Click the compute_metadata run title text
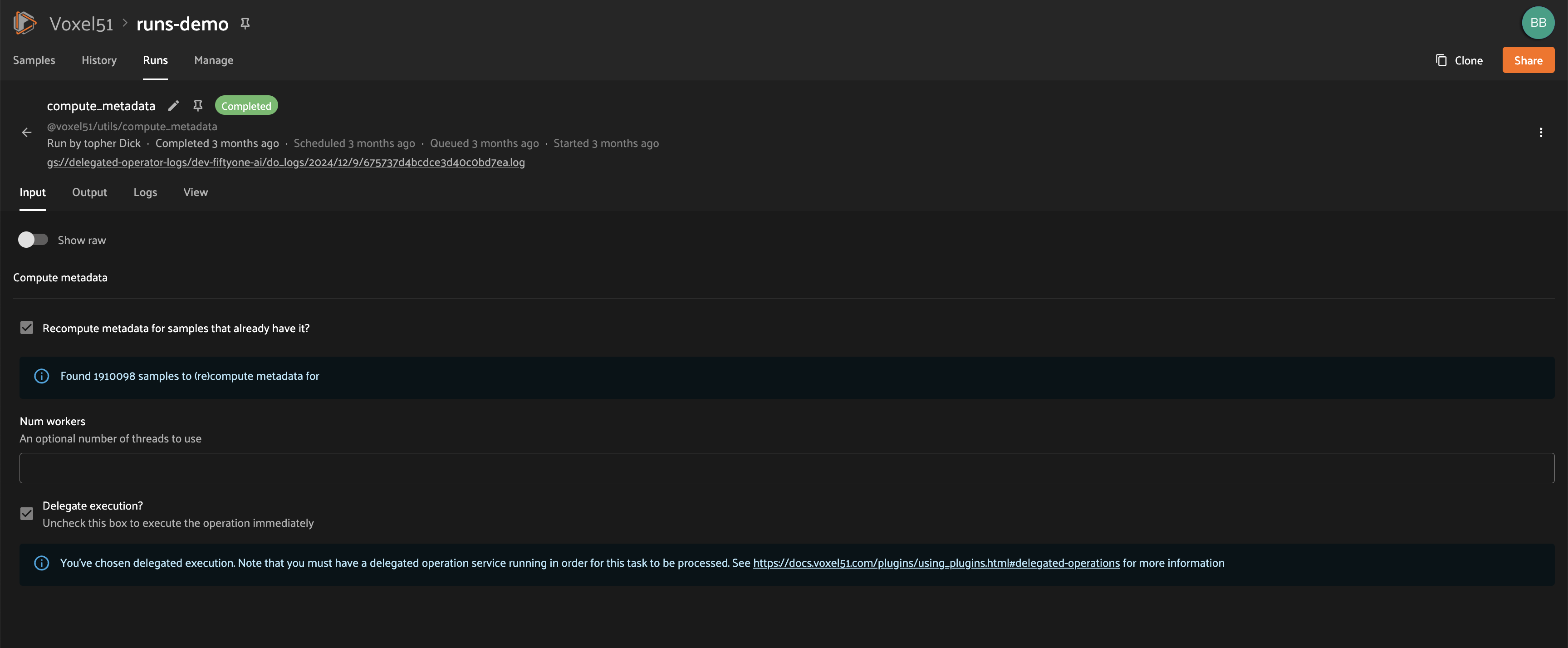Image resolution: width=1568 pixels, height=648 pixels. coord(101,106)
